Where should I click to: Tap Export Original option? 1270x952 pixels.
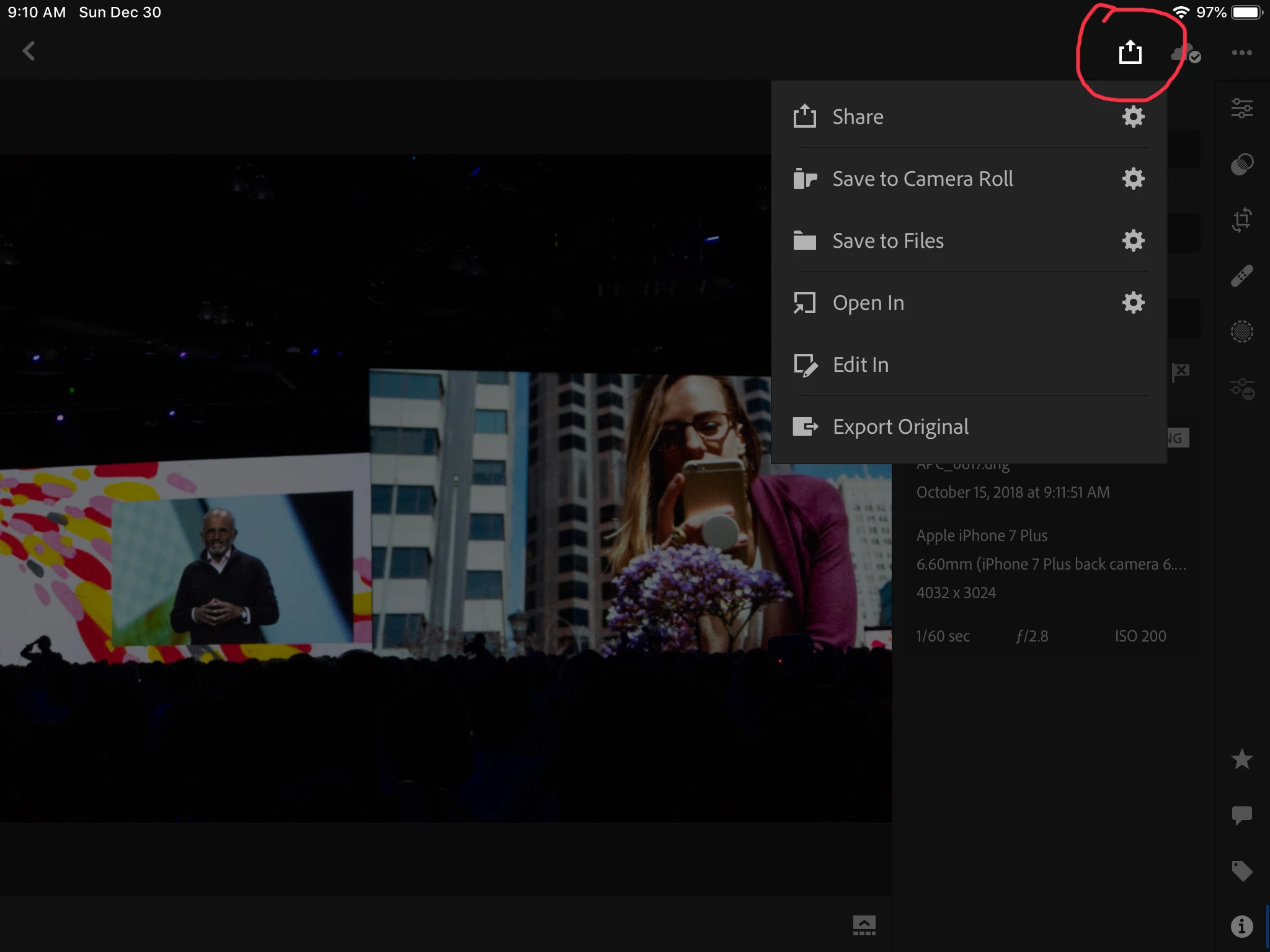(900, 426)
